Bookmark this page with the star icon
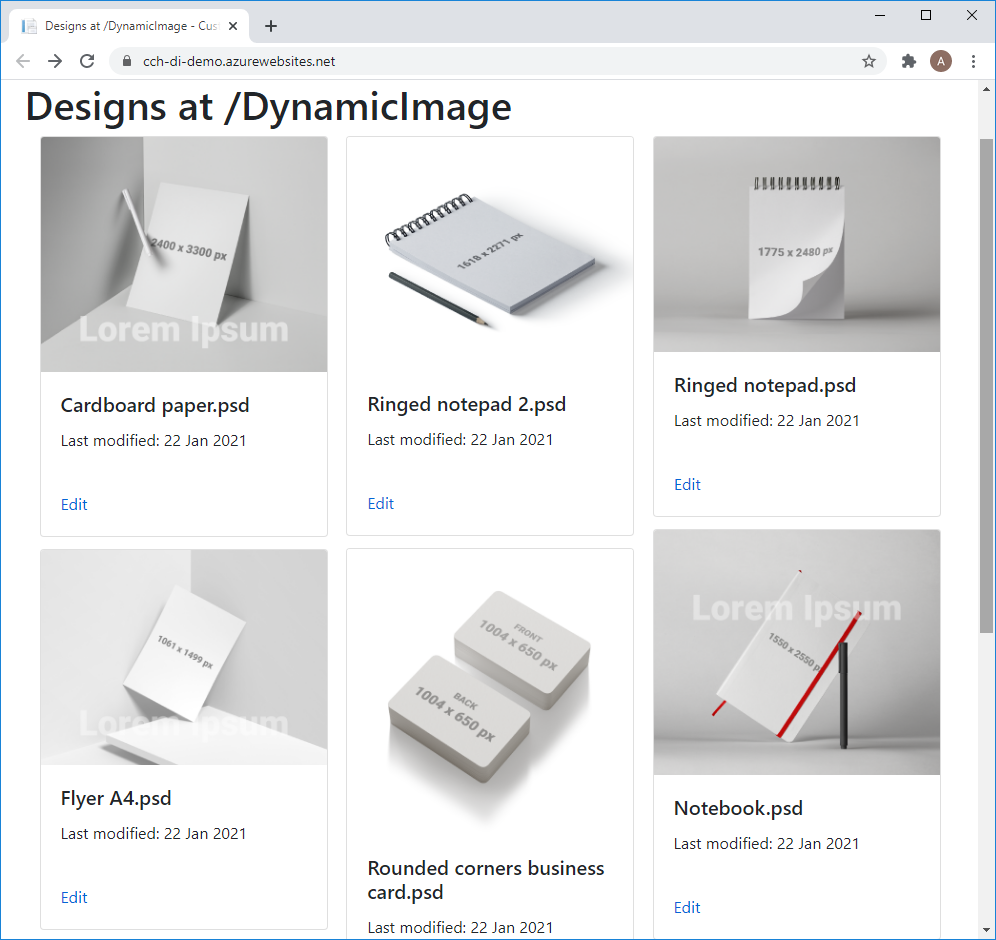Screen dimensions: 996x940 (868, 61)
